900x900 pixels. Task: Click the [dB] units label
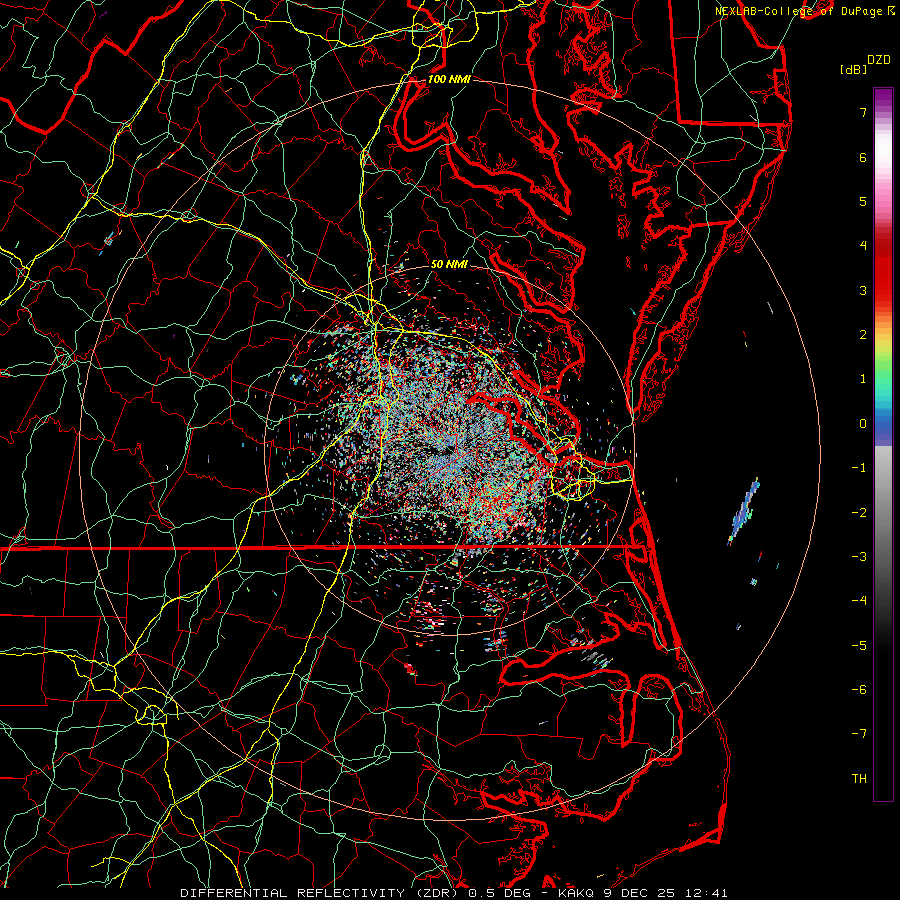[x=853, y=69]
